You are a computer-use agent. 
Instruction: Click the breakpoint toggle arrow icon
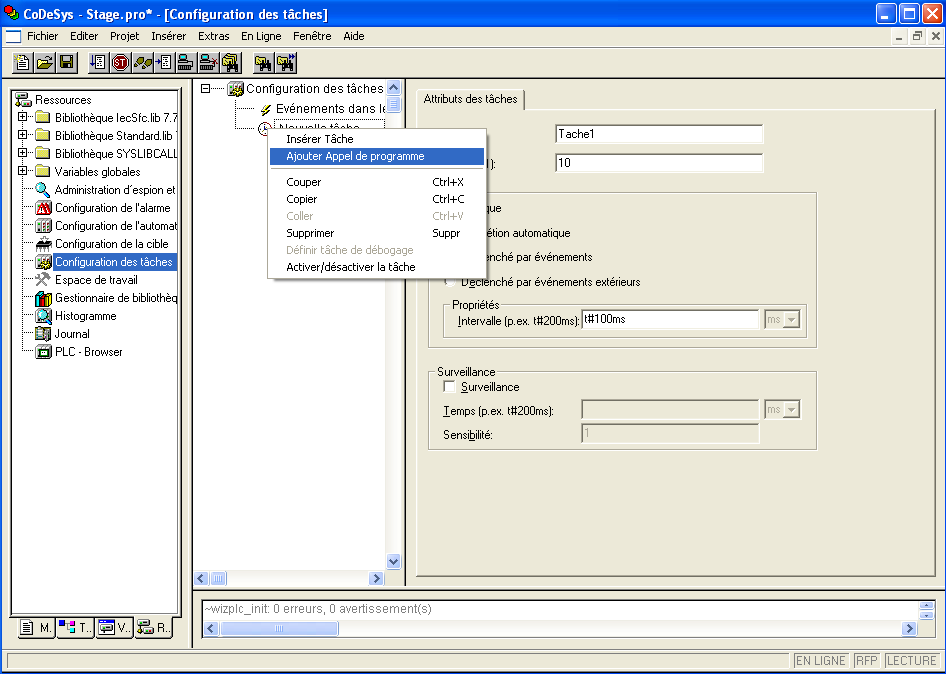click(164, 62)
